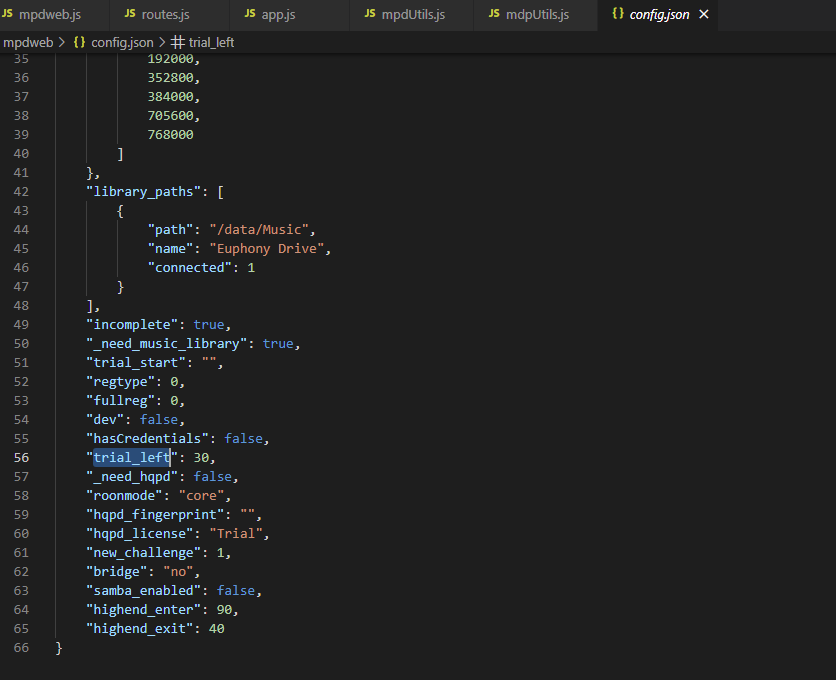Select the app.js editor tab
836x680 pixels.
pos(278,14)
